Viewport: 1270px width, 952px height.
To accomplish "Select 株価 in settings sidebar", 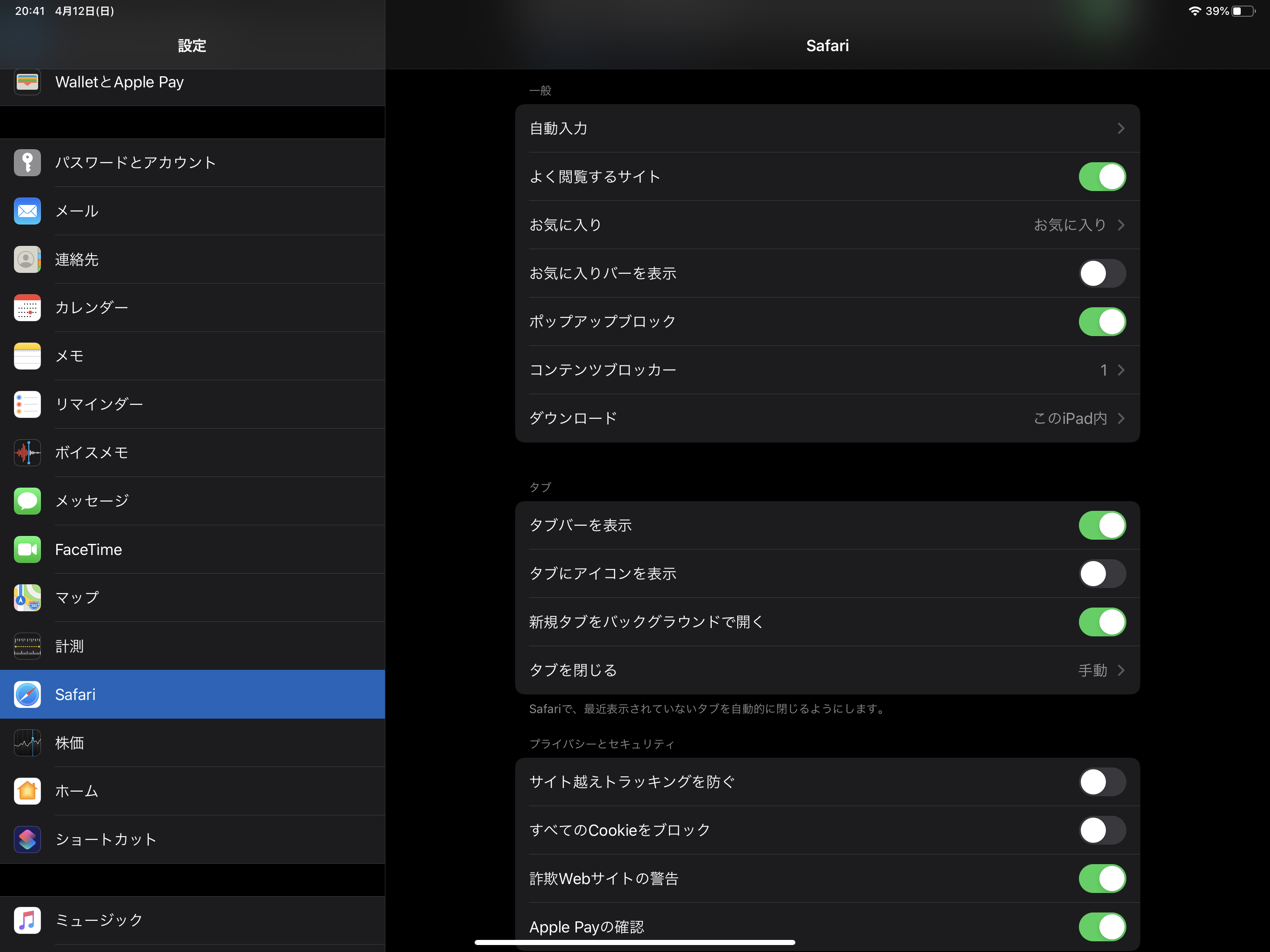I will click(x=192, y=743).
